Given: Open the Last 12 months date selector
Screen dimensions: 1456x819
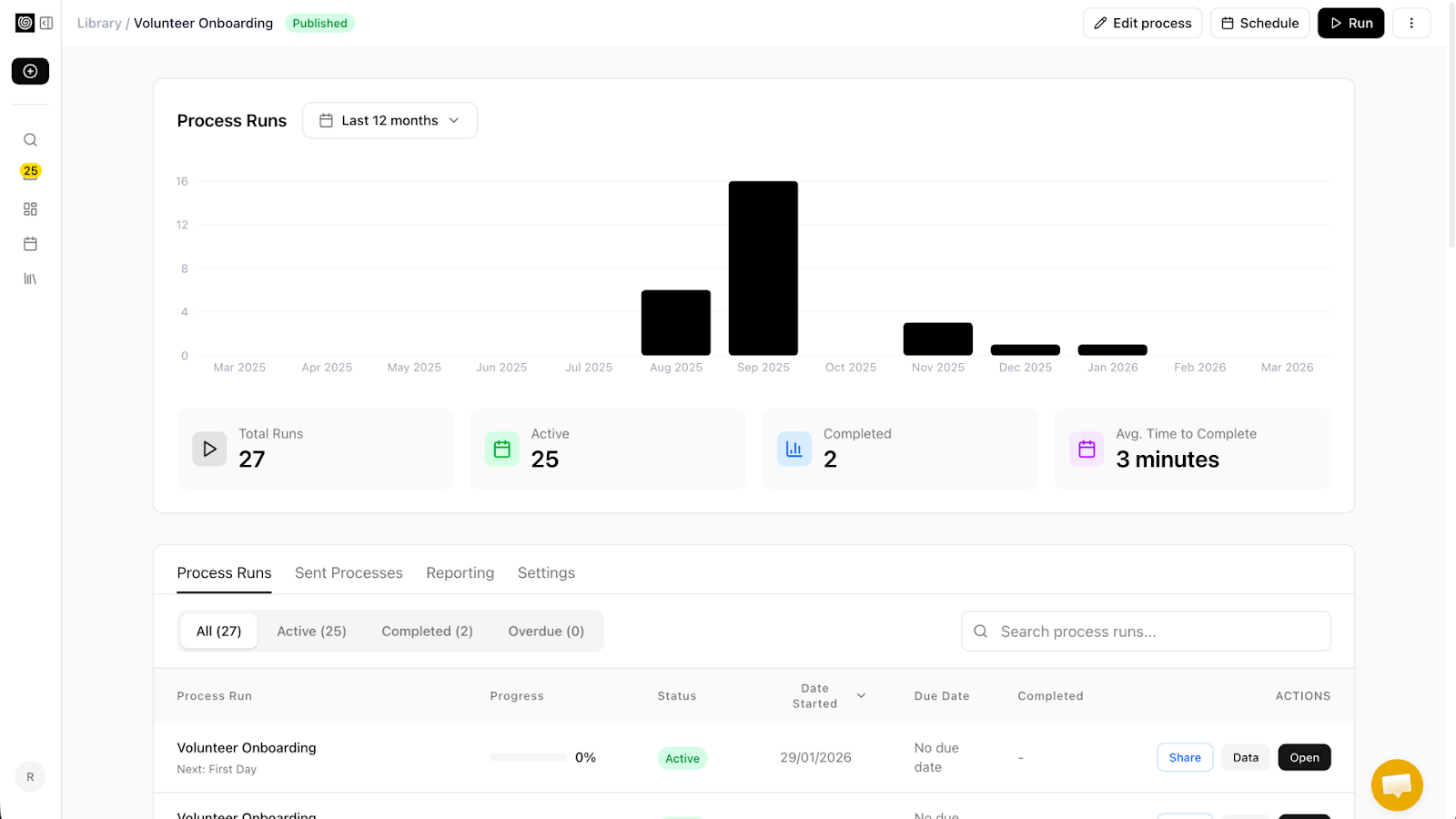Looking at the screenshot, I should click(x=389, y=120).
